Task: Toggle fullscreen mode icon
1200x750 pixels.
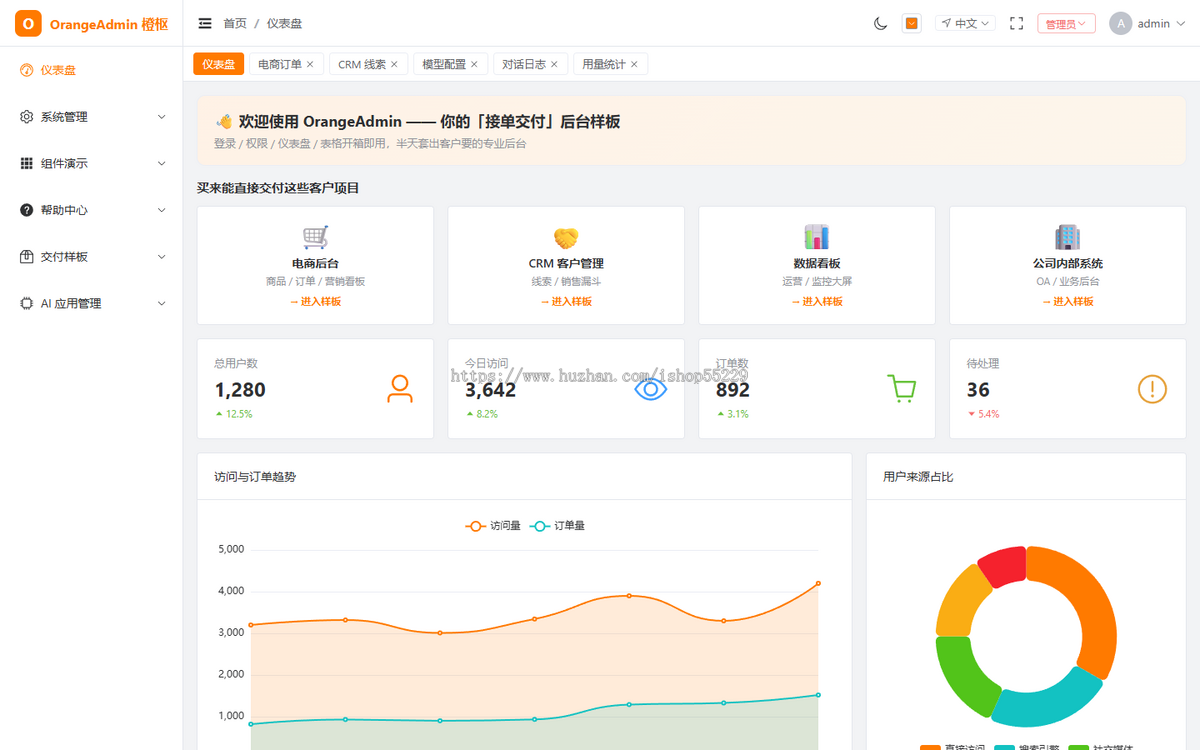Action: click(1016, 23)
